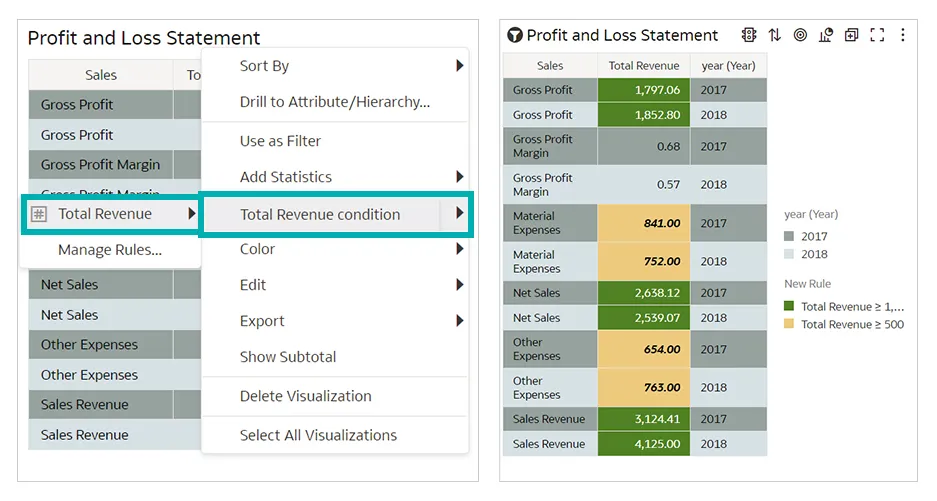Expand the Total Revenue condition arrow
This screenshot has width=937, height=501.
(459, 213)
